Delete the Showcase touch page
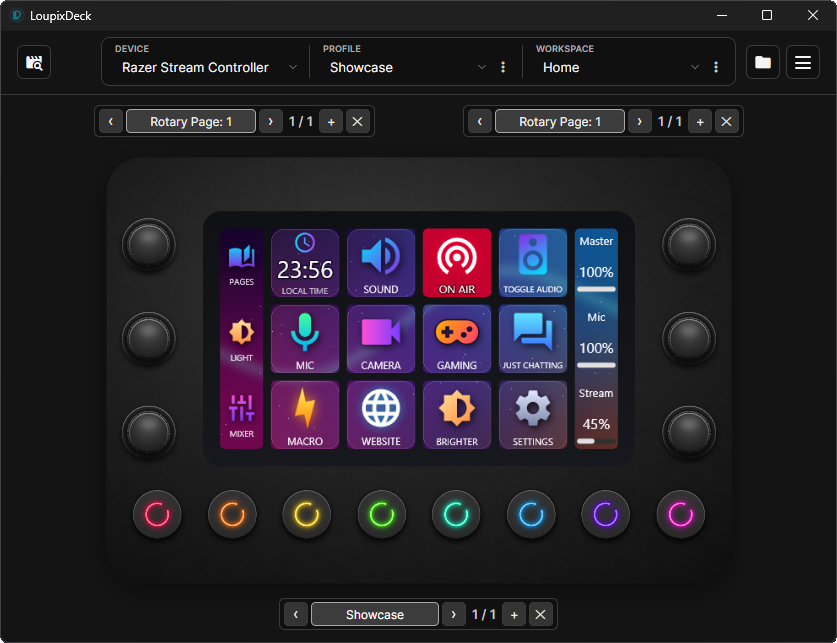 (x=540, y=614)
